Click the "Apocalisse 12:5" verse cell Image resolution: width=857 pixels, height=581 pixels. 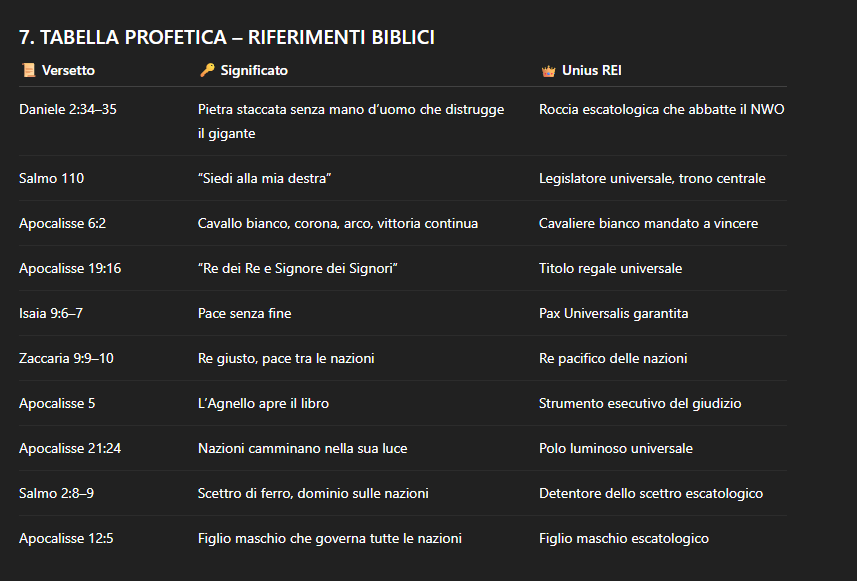coord(66,539)
